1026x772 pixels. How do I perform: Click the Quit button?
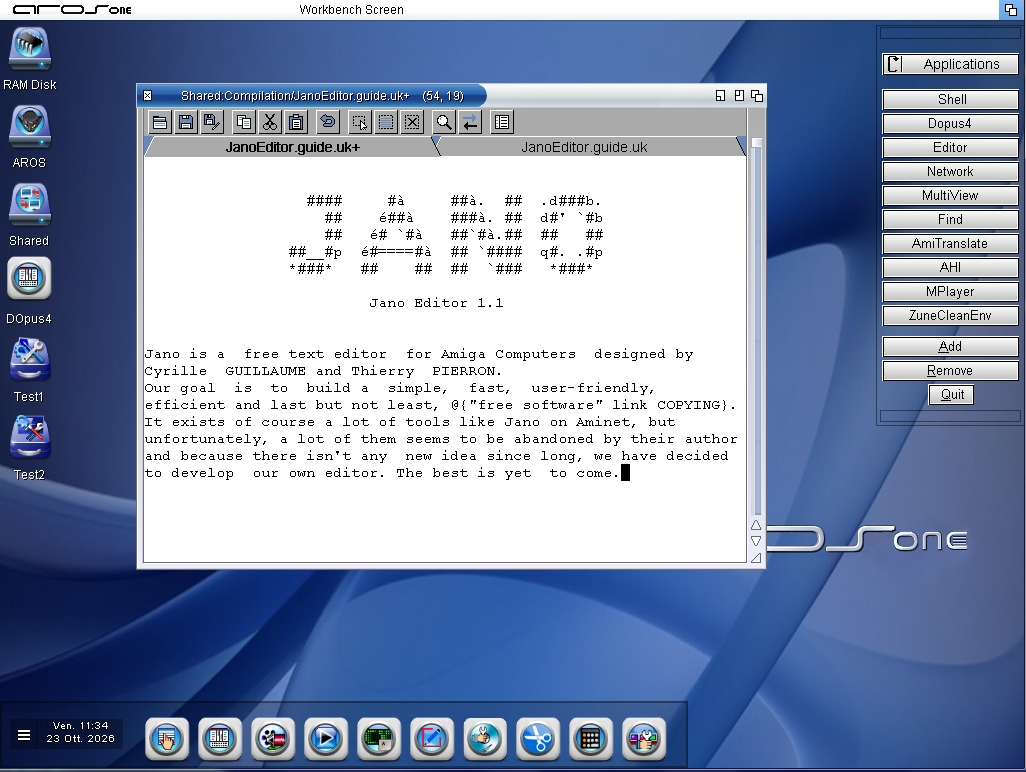tap(951, 395)
